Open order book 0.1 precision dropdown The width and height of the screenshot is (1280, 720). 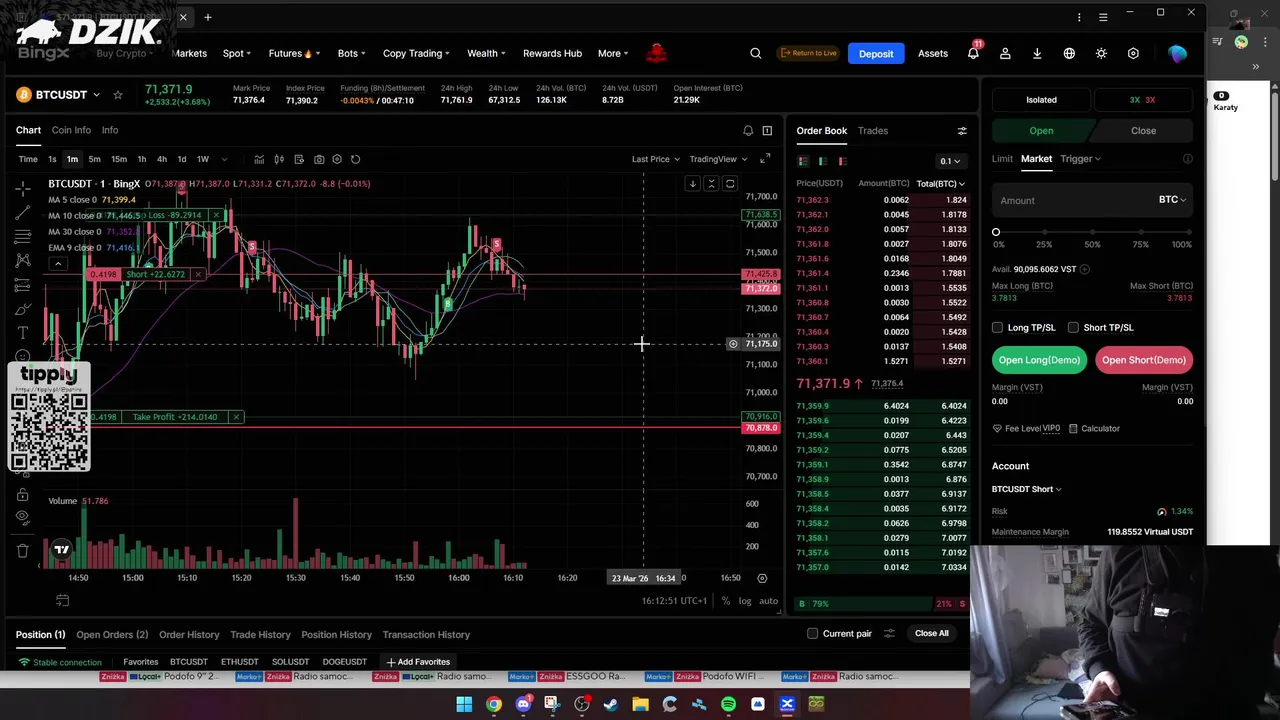[950, 161]
